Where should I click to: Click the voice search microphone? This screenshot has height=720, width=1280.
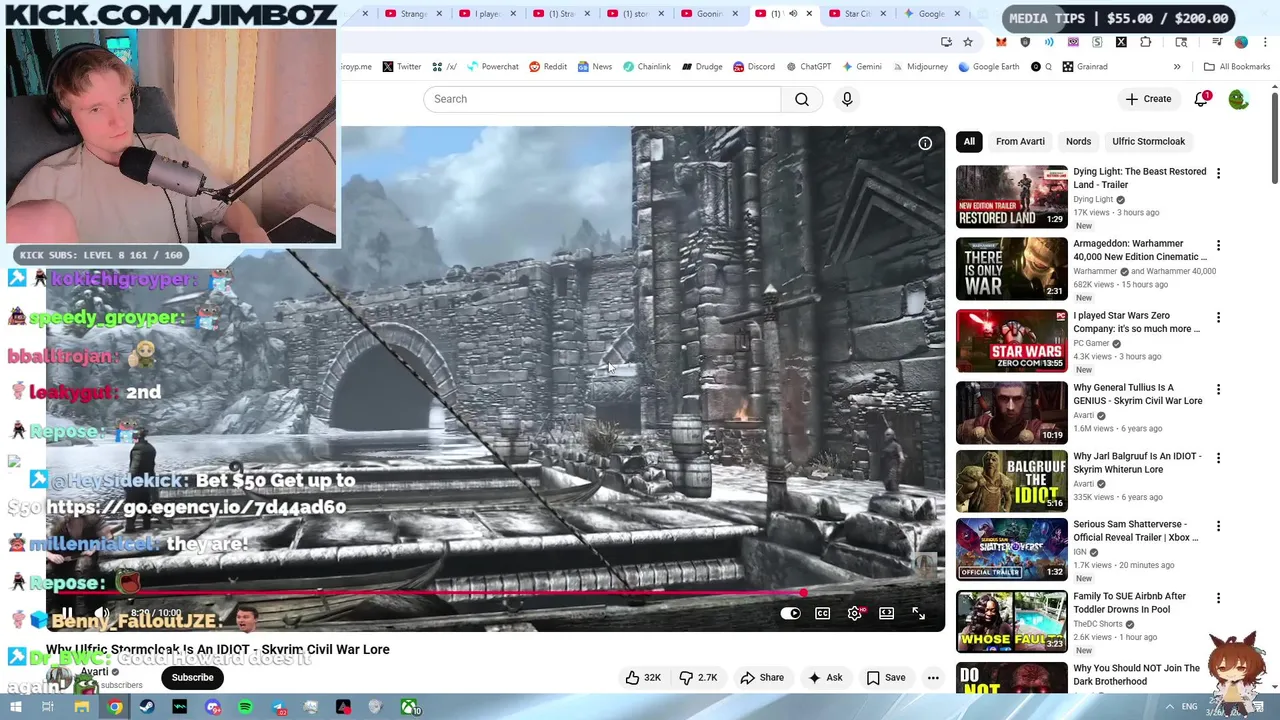(847, 99)
